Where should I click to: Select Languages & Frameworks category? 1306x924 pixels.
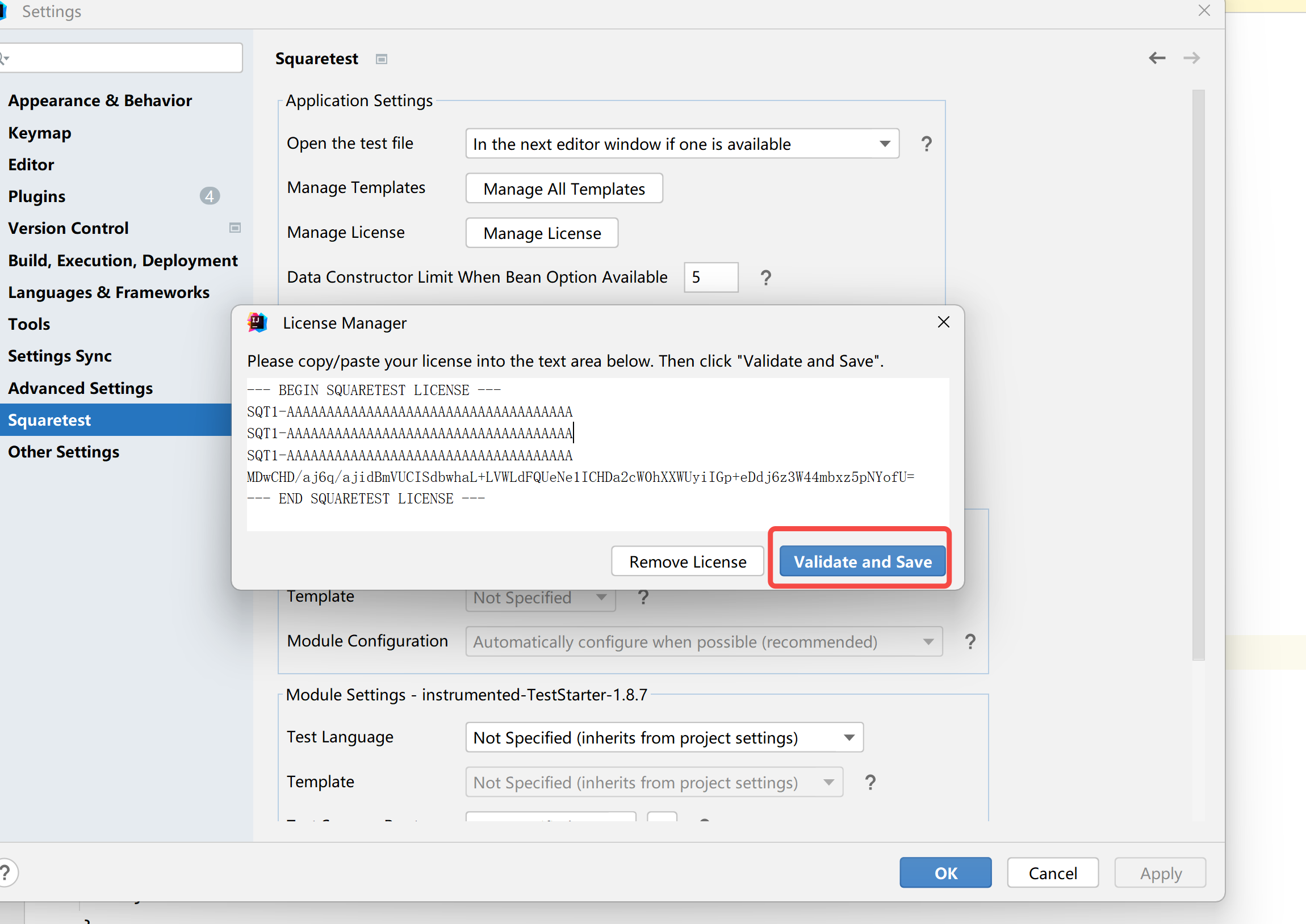point(108,292)
